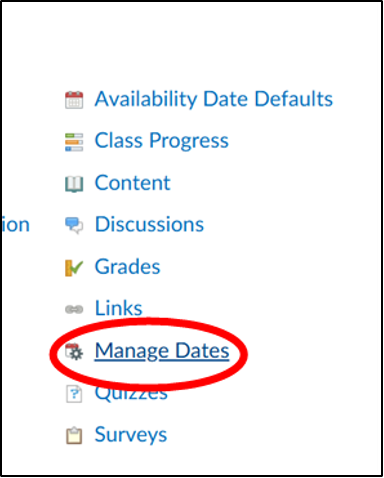
Task: Click the partially visible link ending in 'ion'
Action: [x=16, y=225]
